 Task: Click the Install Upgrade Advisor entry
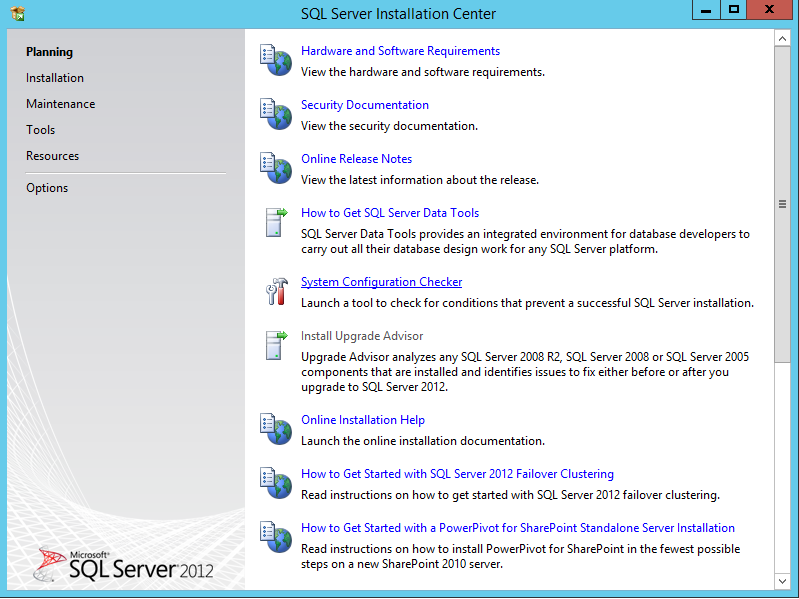362,336
